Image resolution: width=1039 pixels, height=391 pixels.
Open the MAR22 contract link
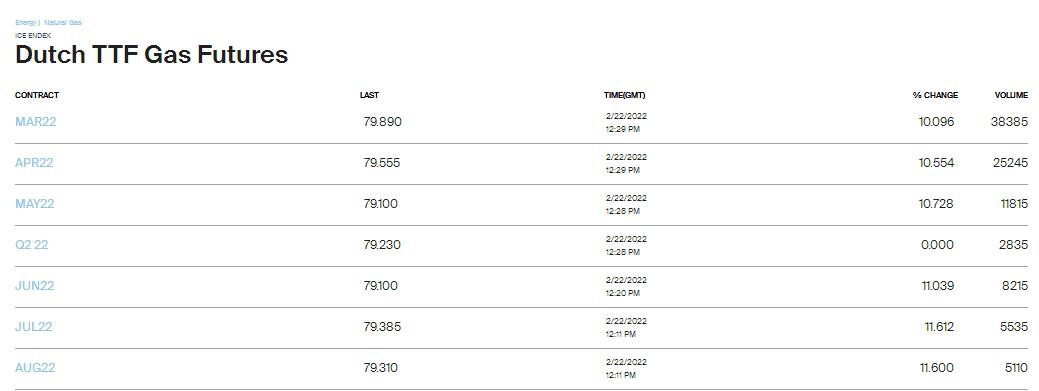coord(36,122)
